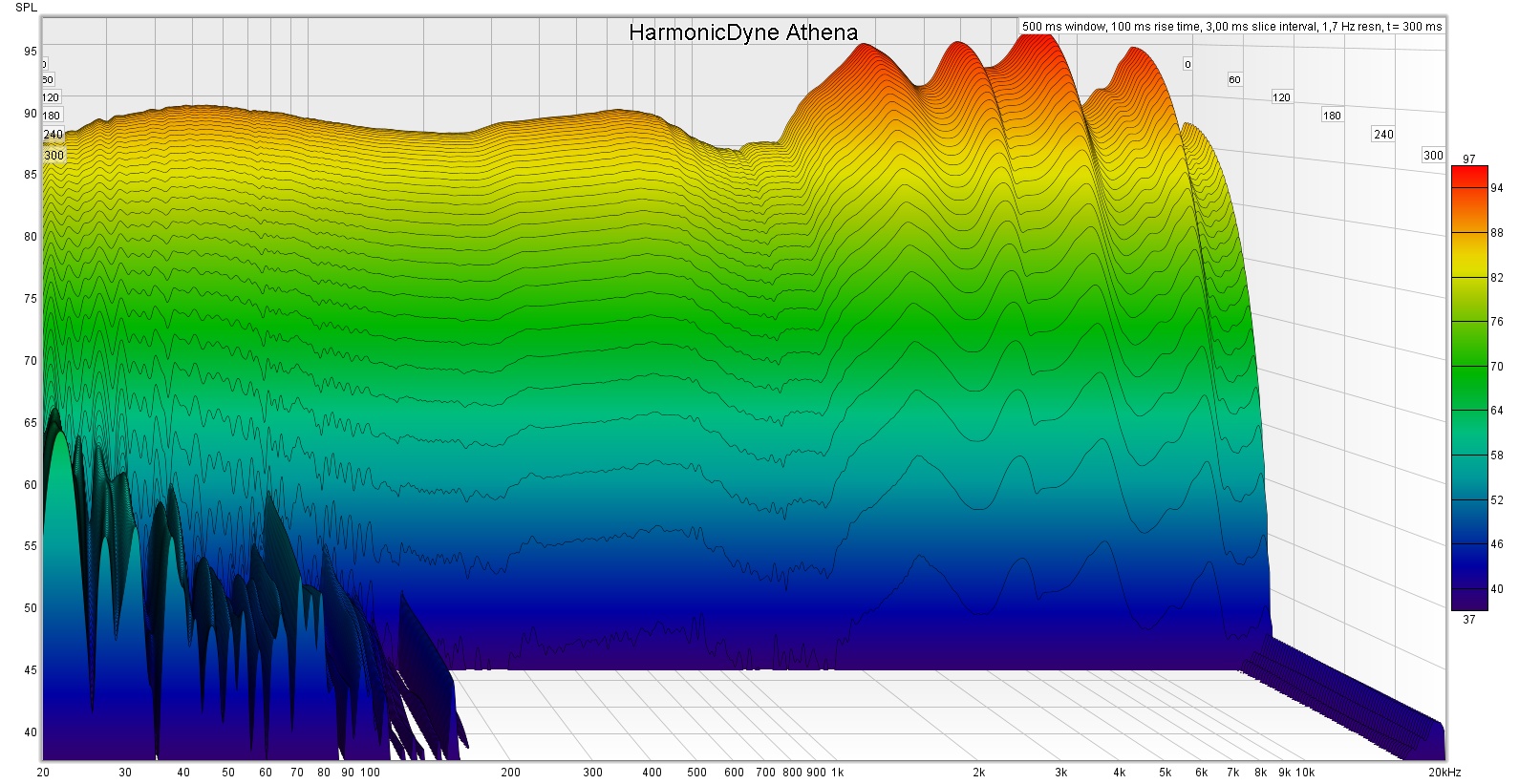Viewport: 1519px width, 784px height.
Task: Select the 180 ms marker on right time axis
Action: [x=1332, y=116]
